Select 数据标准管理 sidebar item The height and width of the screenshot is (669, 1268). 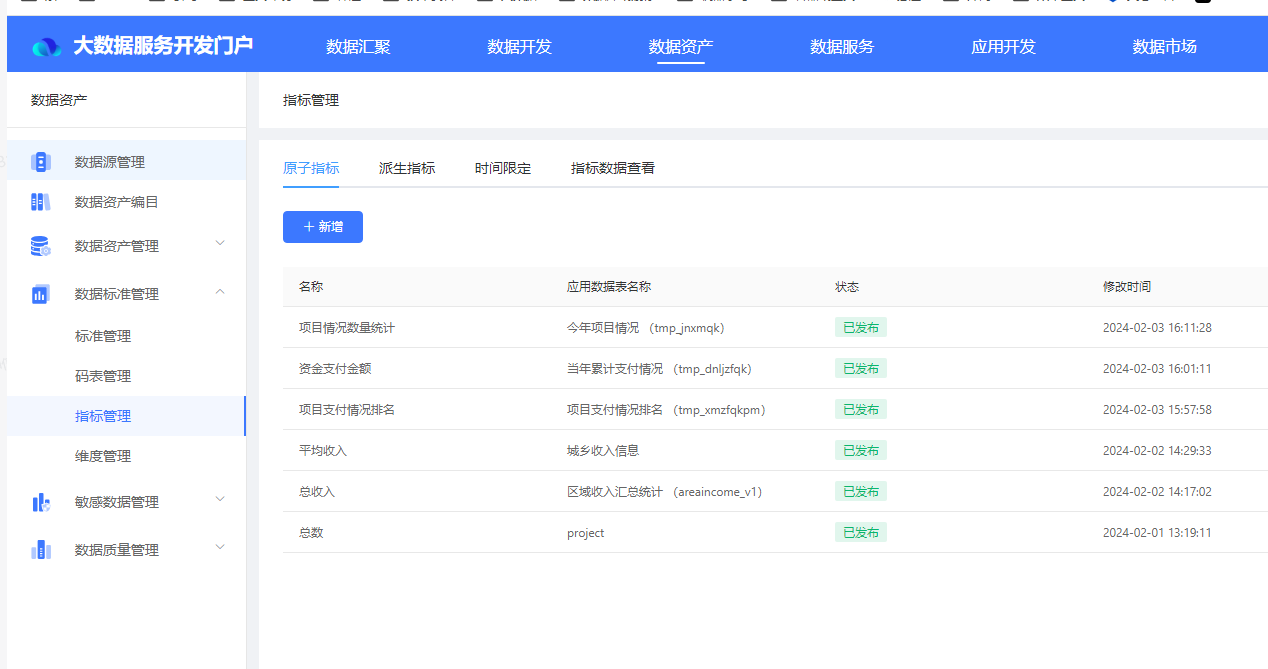tap(117, 294)
